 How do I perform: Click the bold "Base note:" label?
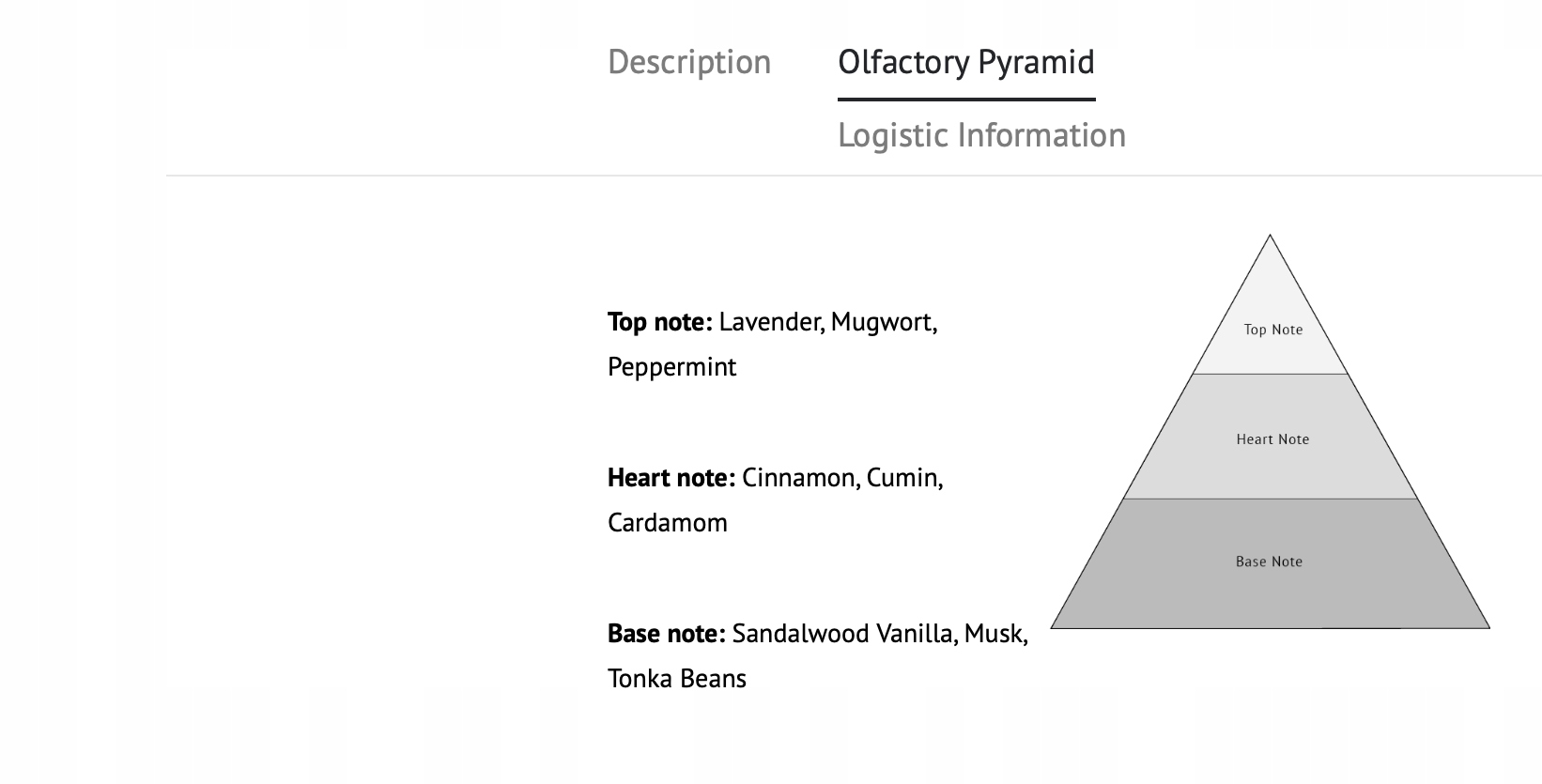[x=666, y=634]
